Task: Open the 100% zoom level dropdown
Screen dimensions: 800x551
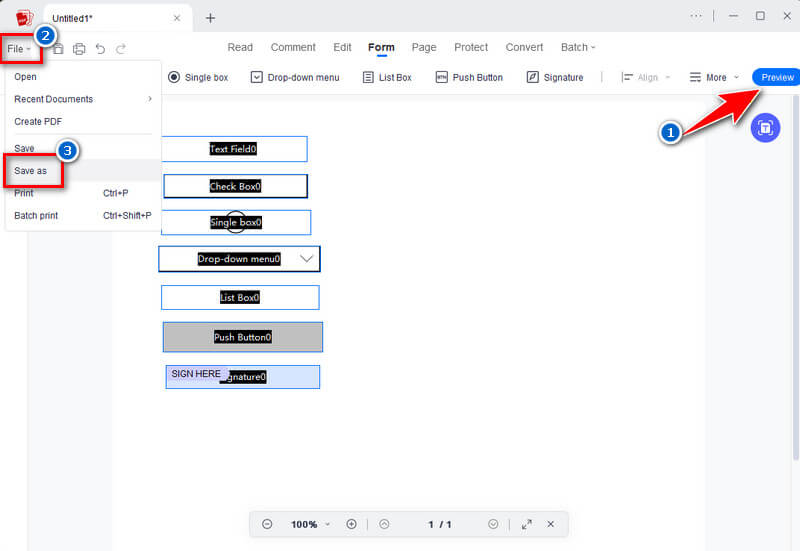Action: [x=310, y=524]
